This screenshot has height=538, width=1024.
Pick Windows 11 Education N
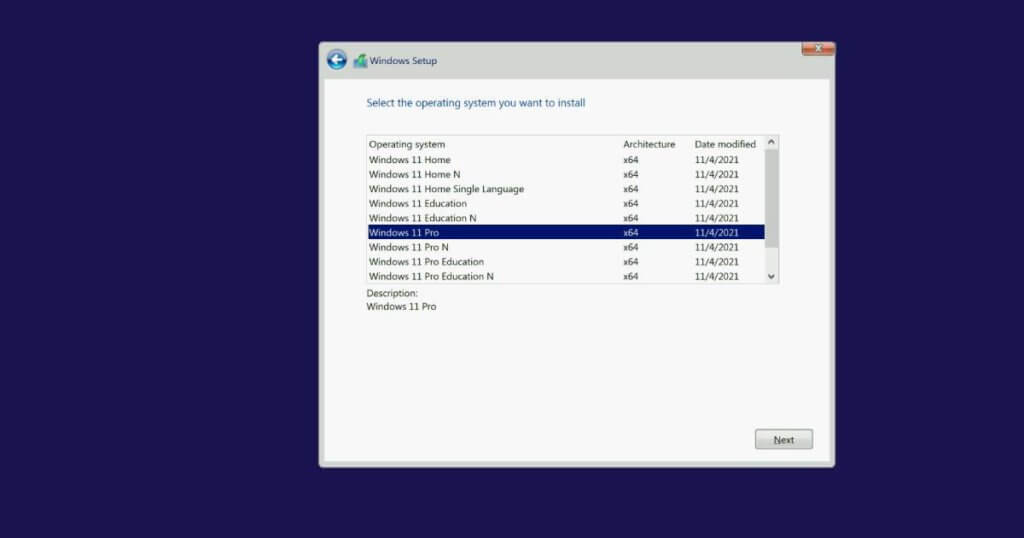[x=423, y=218]
